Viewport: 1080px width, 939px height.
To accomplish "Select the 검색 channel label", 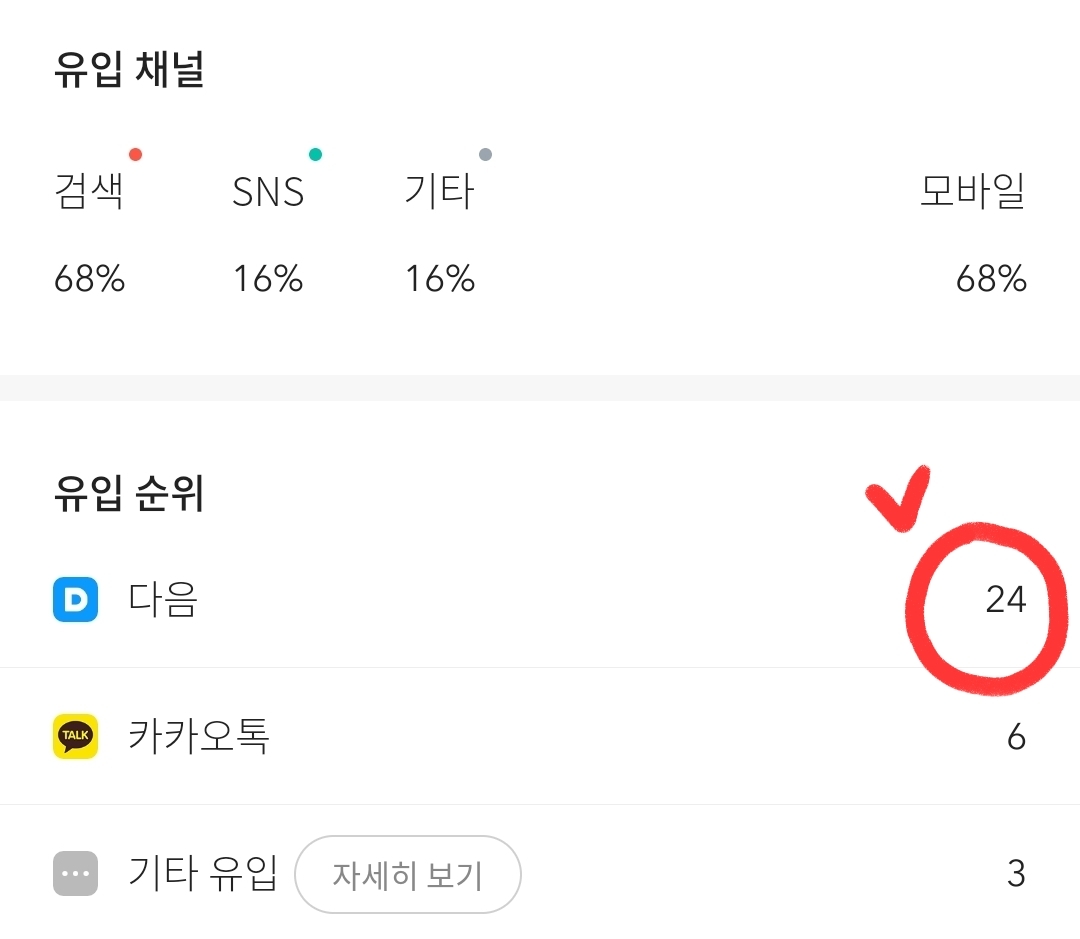I will click(89, 191).
